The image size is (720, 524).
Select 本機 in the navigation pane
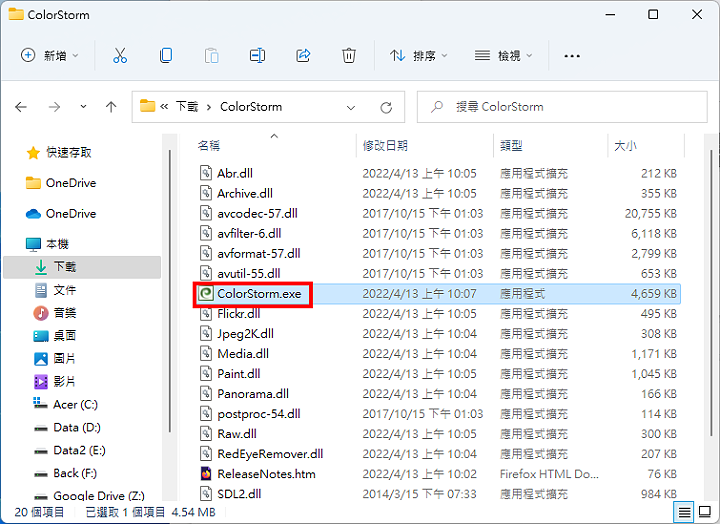[x=47, y=244]
